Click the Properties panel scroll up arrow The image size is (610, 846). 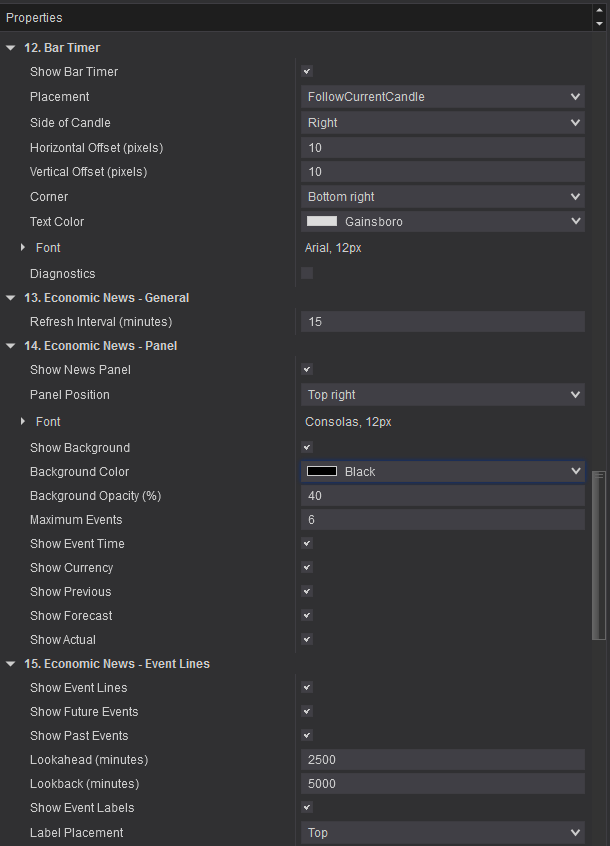[x=599, y=11]
